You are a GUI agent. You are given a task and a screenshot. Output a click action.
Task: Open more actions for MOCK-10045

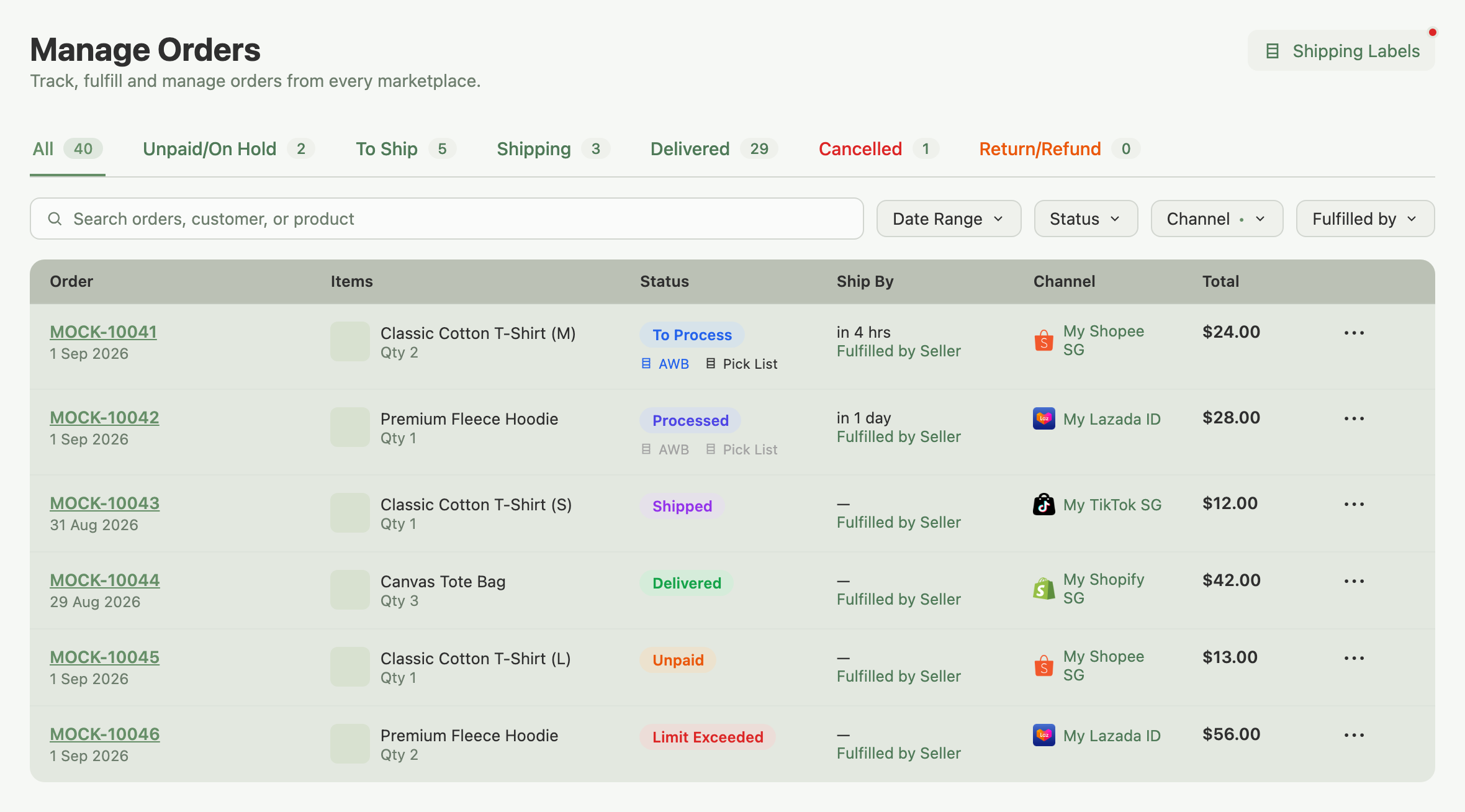pyautogui.click(x=1354, y=658)
